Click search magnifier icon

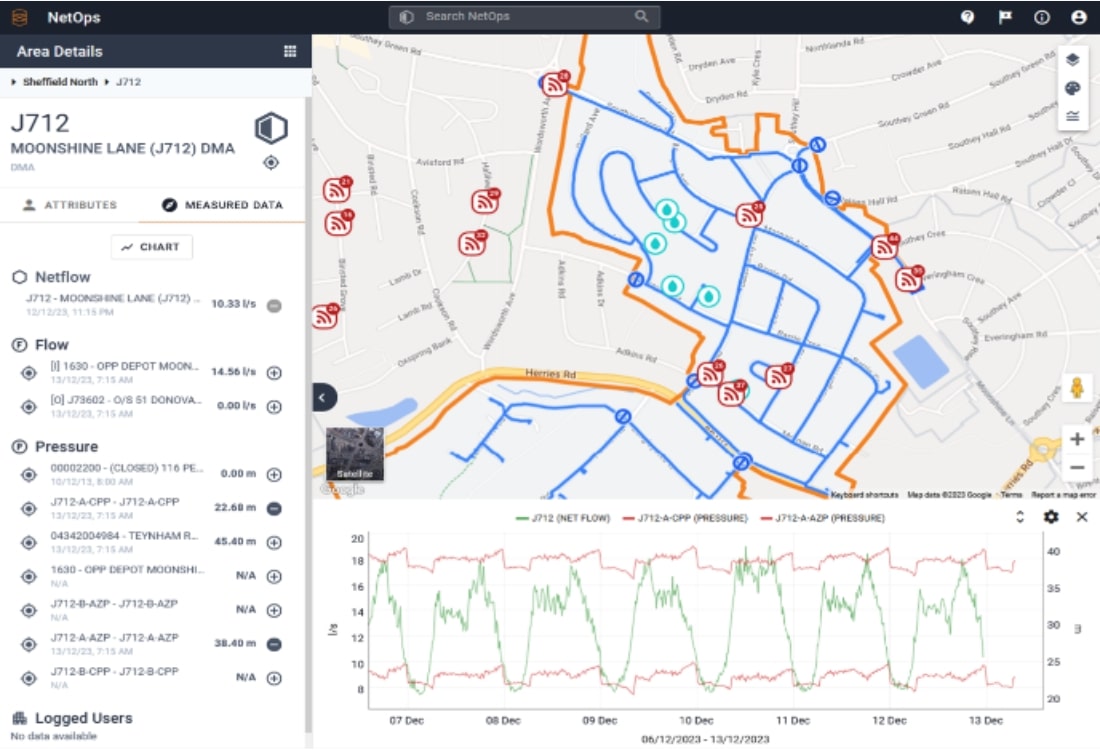[x=641, y=16]
